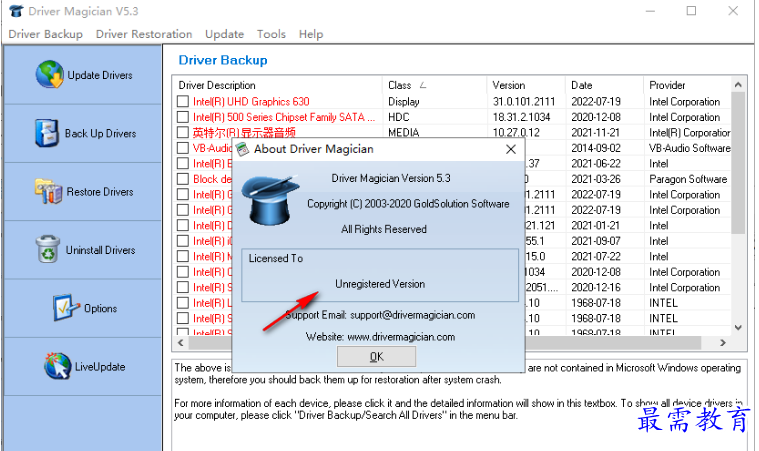Open the Help menu
This screenshot has width=759, height=451.
point(311,34)
